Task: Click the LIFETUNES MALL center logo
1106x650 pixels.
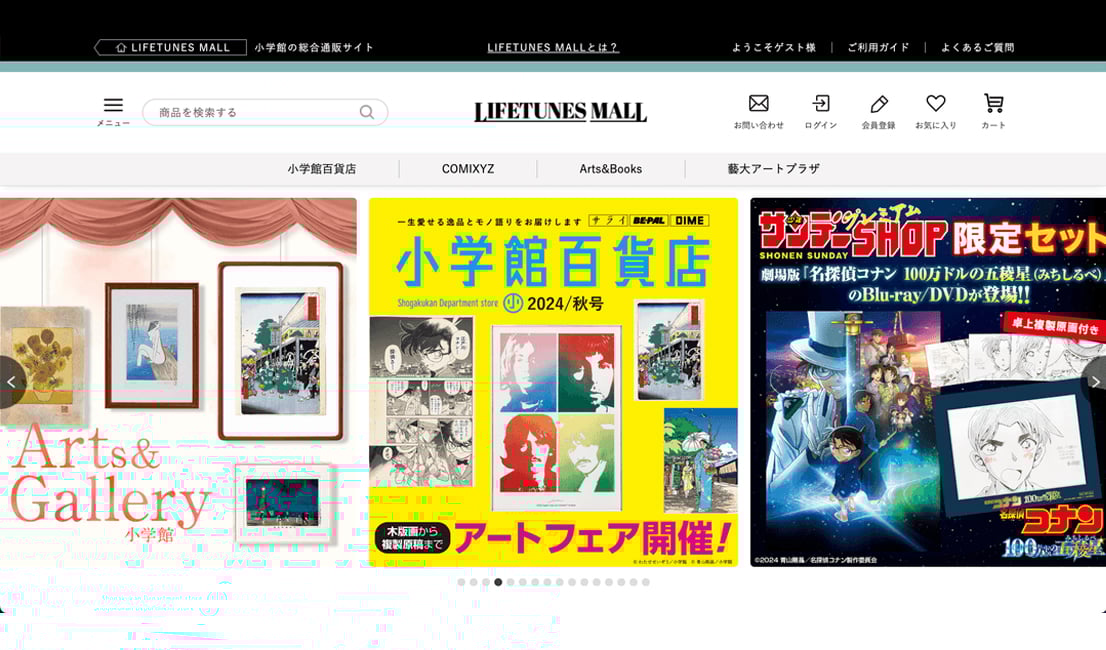Action: tap(560, 112)
